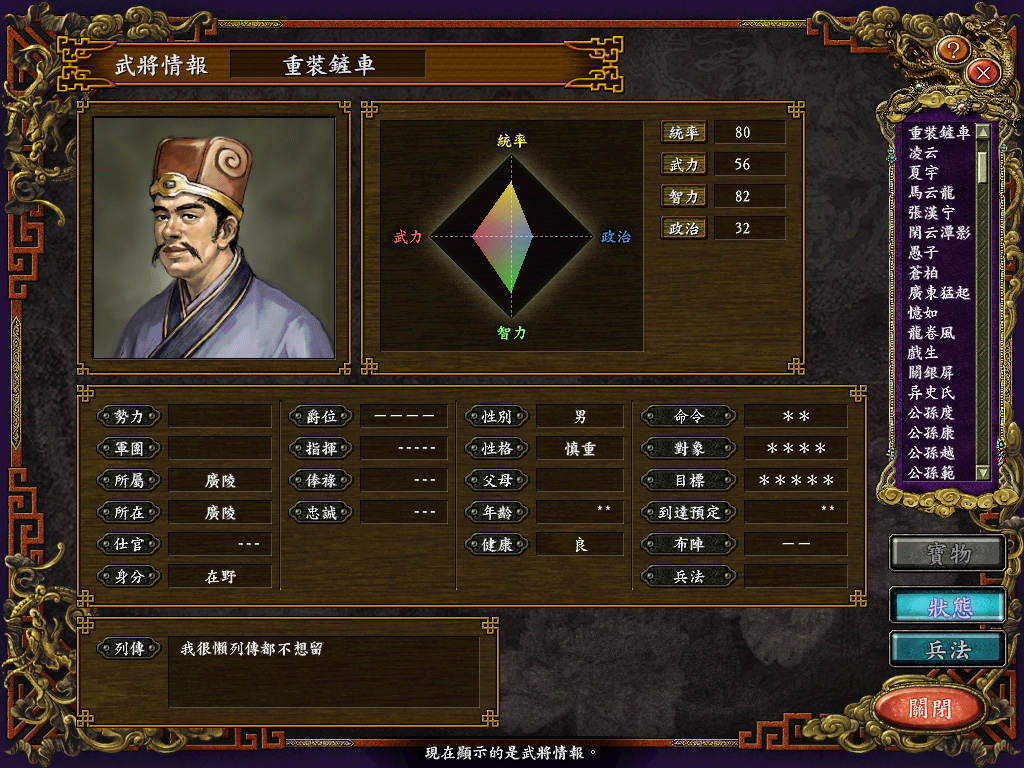This screenshot has height=768, width=1024.
Task: Click the 兵法 label in the info panel
Action: [x=688, y=576]
